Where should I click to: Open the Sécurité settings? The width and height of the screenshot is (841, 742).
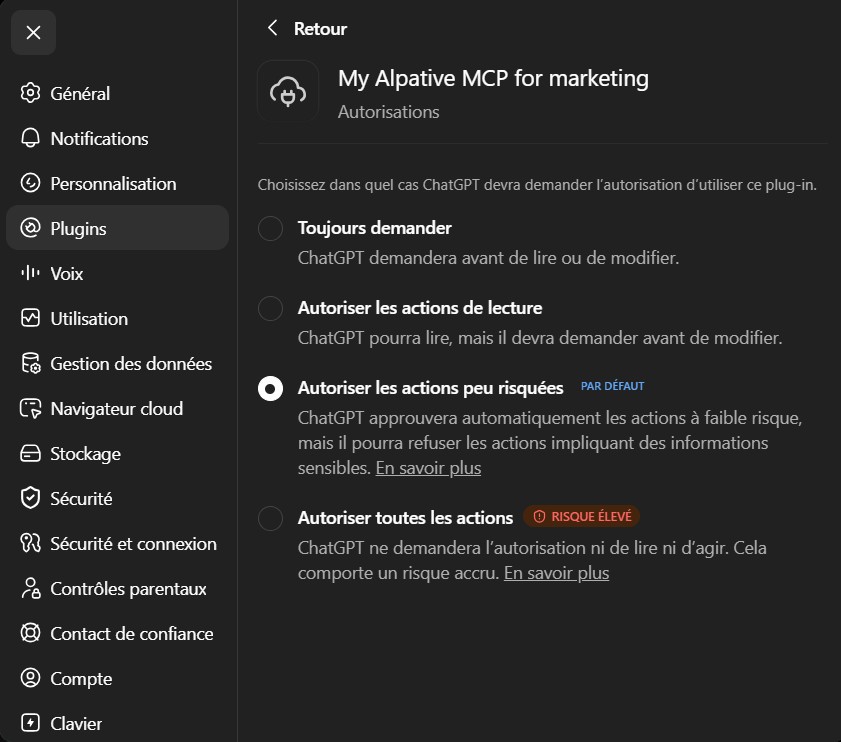pos(117,498)
